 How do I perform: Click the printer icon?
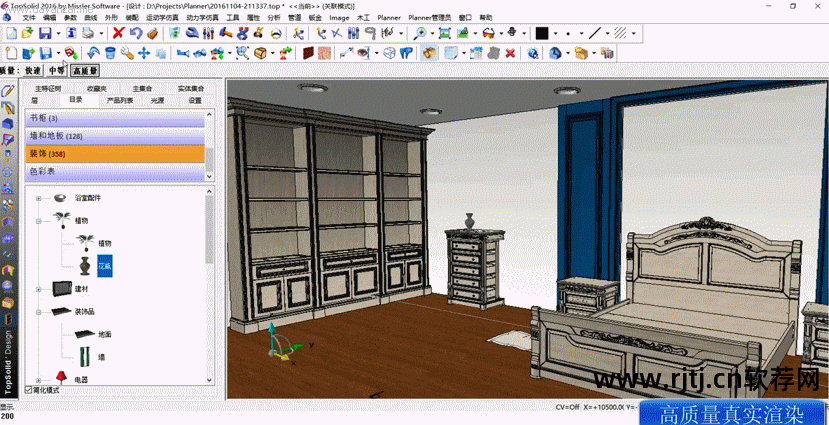[88, 33]
